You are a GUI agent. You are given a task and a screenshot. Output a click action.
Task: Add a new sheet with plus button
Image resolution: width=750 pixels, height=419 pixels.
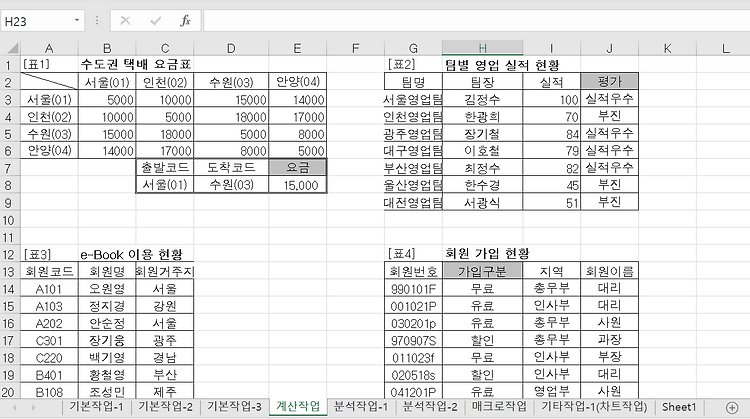(732, 408)
